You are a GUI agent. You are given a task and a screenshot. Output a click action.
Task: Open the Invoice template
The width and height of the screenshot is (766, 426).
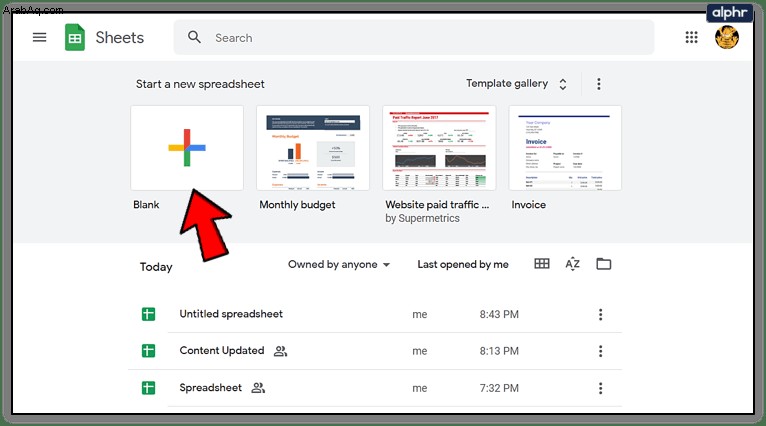[565, 148]
